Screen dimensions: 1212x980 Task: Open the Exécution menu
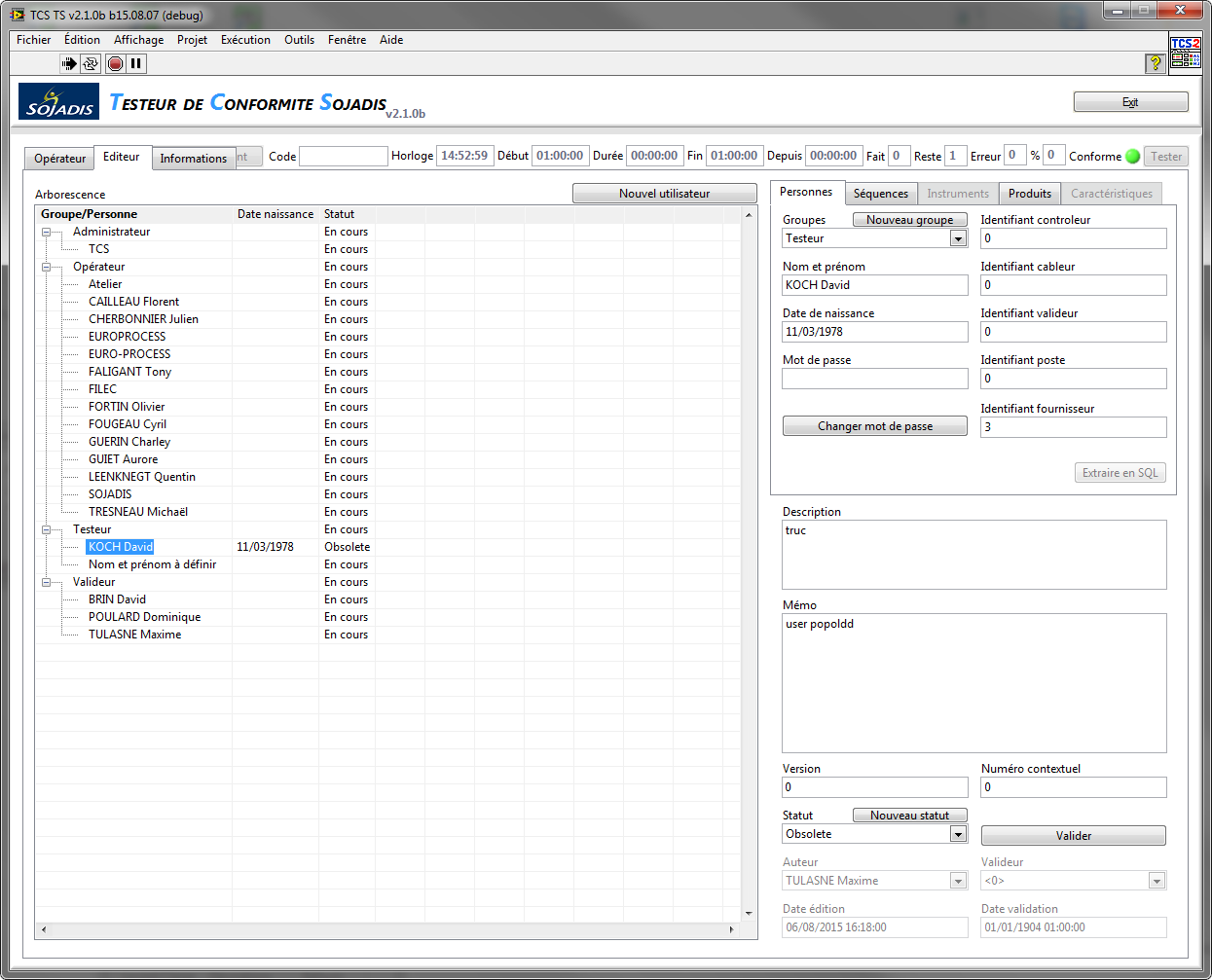[x=245, y=40]
